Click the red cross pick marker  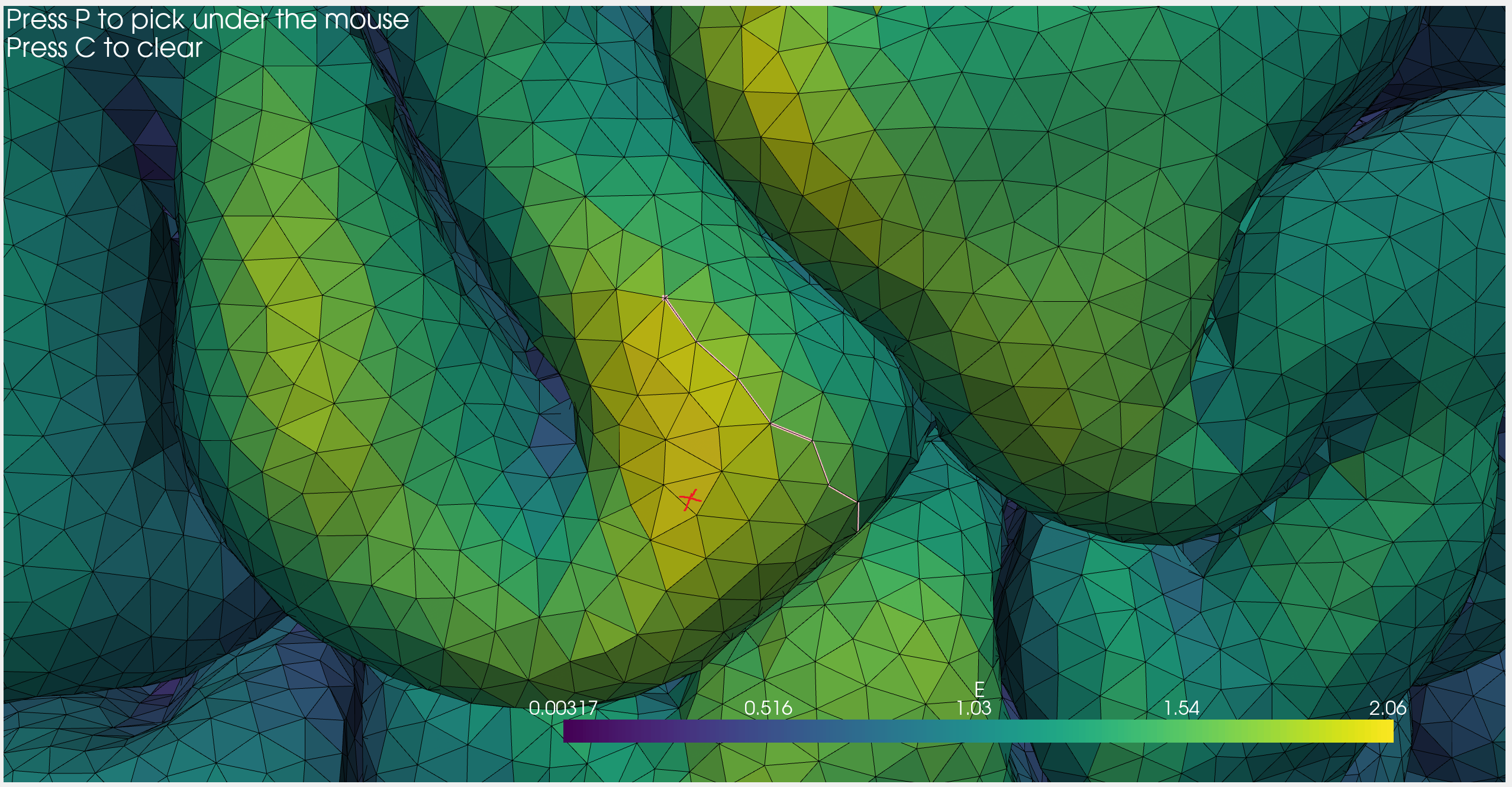tap(690, 499)
